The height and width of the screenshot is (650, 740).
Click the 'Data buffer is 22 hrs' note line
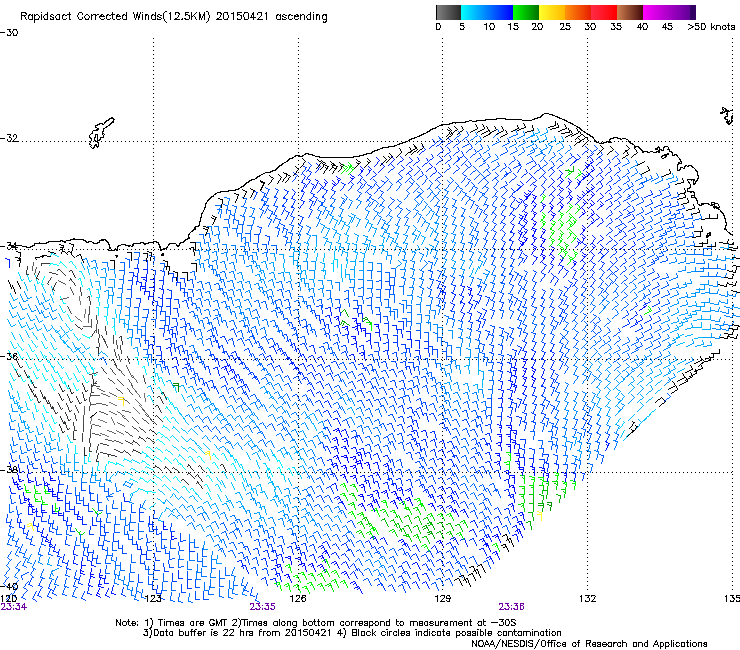point(352,633)
